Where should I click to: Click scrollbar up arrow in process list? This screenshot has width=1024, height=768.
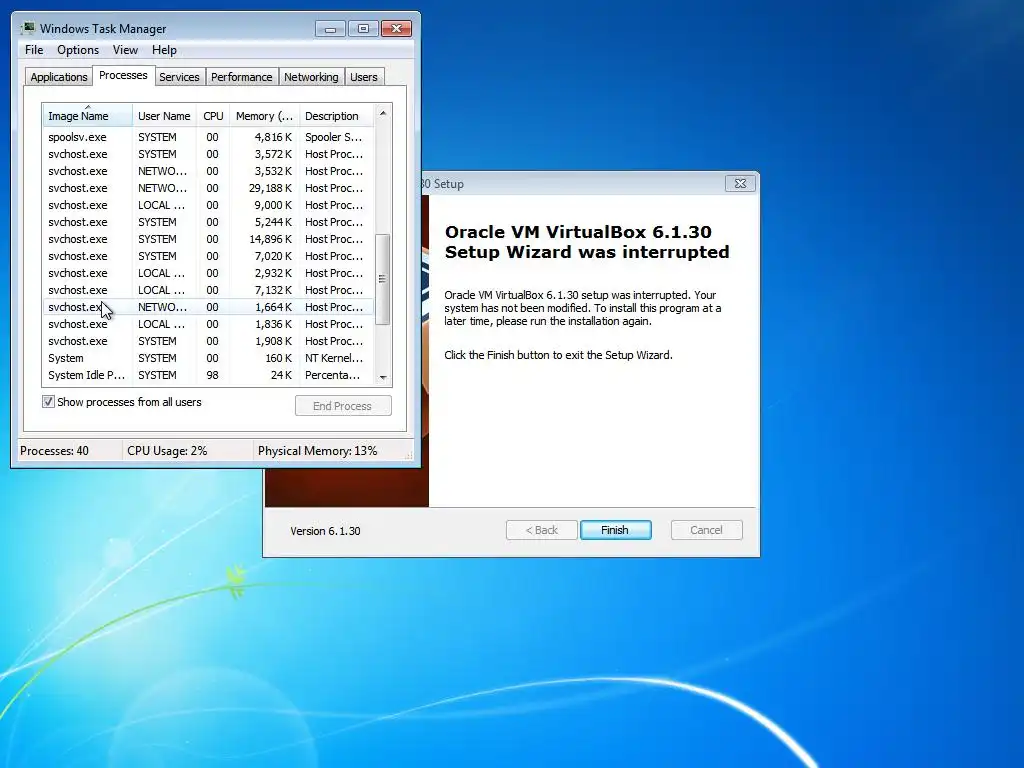click(x=383, y=114)
